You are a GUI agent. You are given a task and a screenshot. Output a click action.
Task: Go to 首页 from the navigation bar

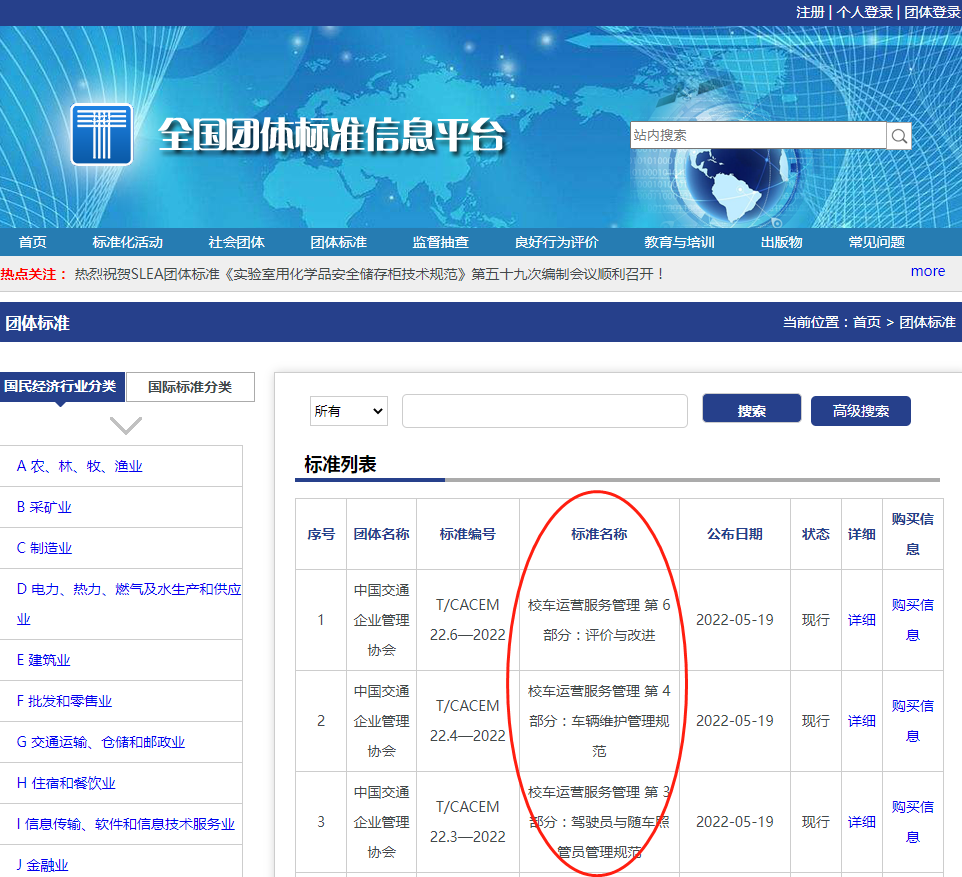point(32,241)
